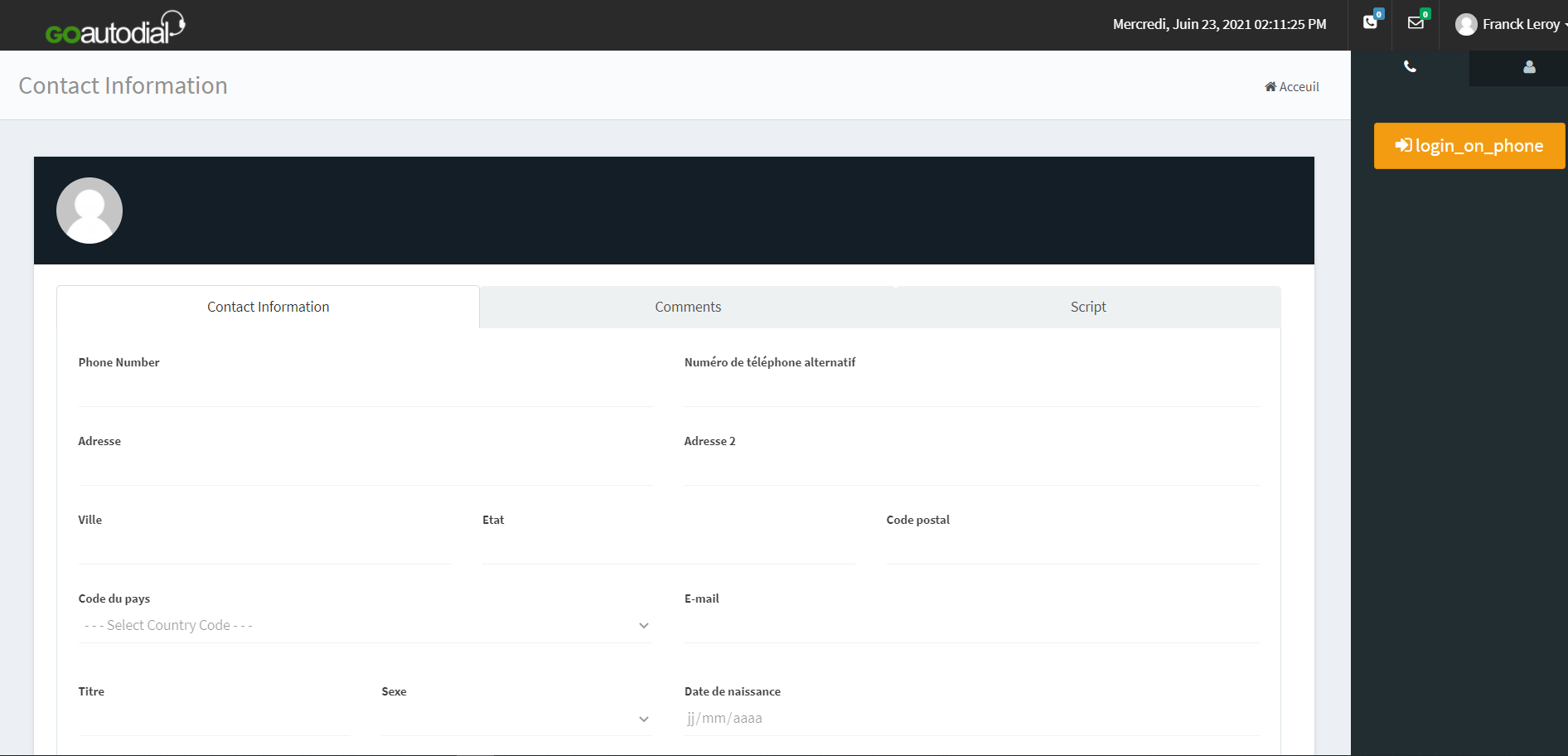Open the Franck Leroy user menu
The width and height of the screenshot is (1568, 756).
tap(1511, 25)
